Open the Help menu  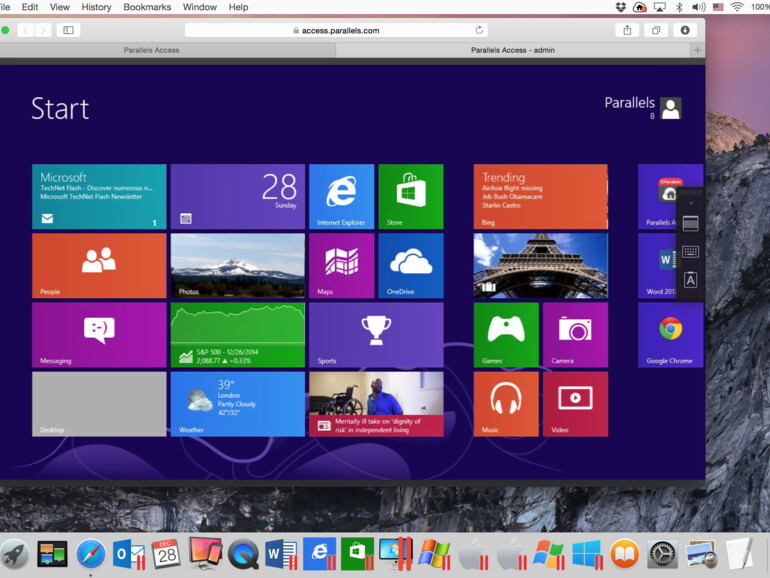(238, 7)
